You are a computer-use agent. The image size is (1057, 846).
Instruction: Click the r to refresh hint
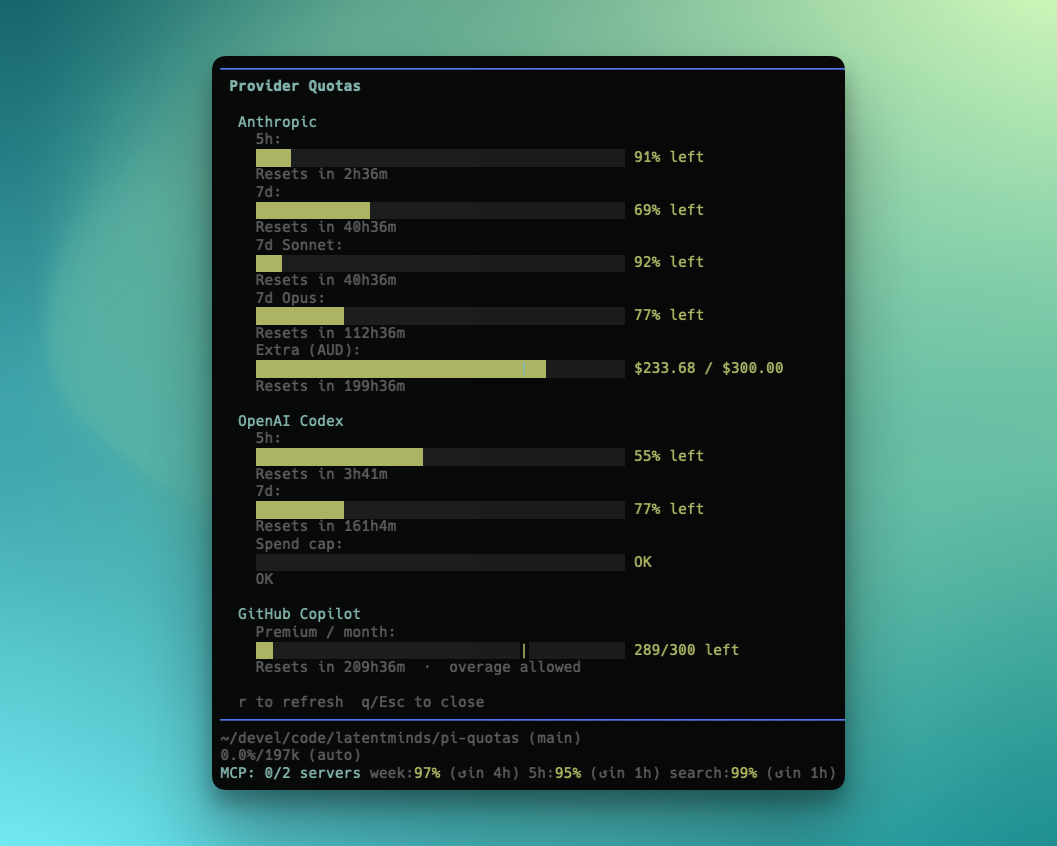coord(291,702)
